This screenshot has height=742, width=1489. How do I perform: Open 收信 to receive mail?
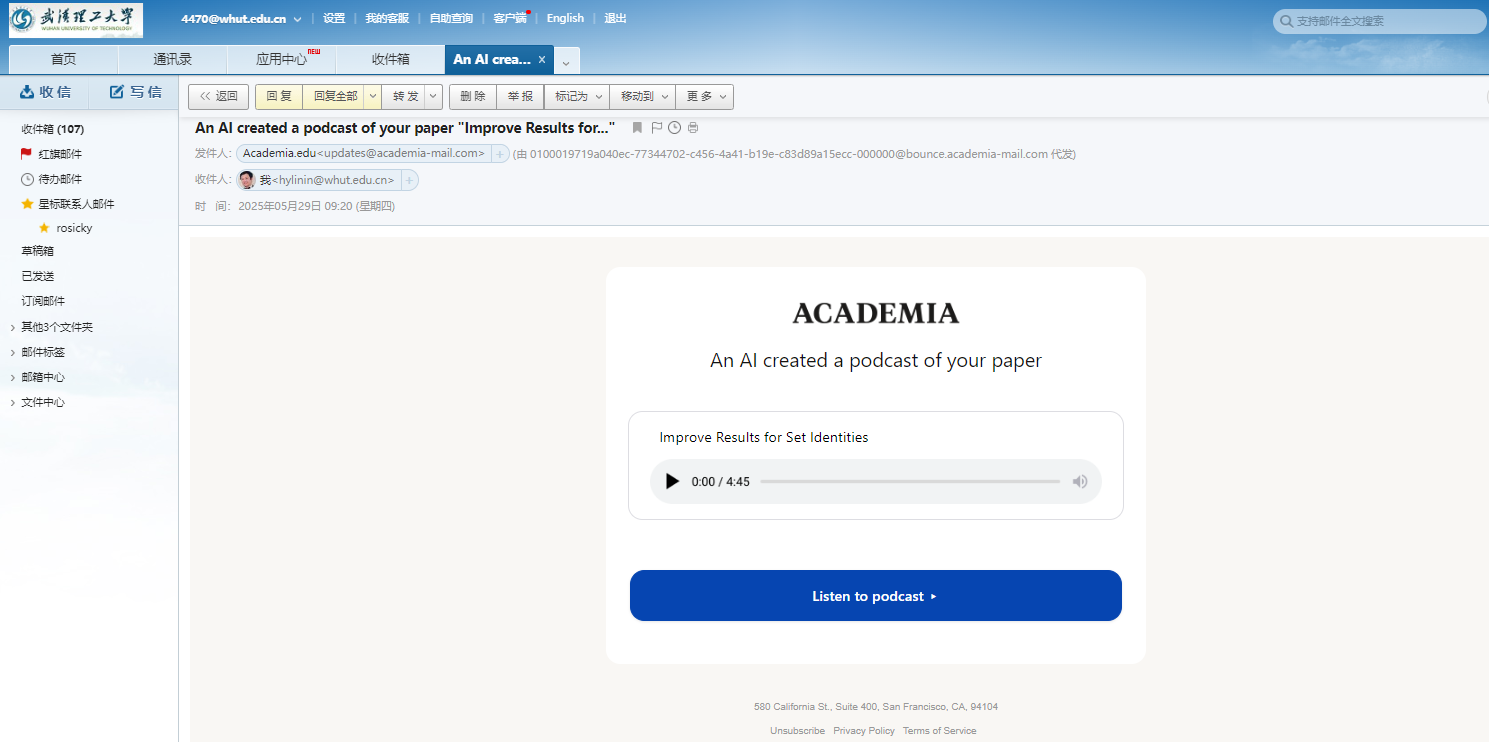click(45, 92)
